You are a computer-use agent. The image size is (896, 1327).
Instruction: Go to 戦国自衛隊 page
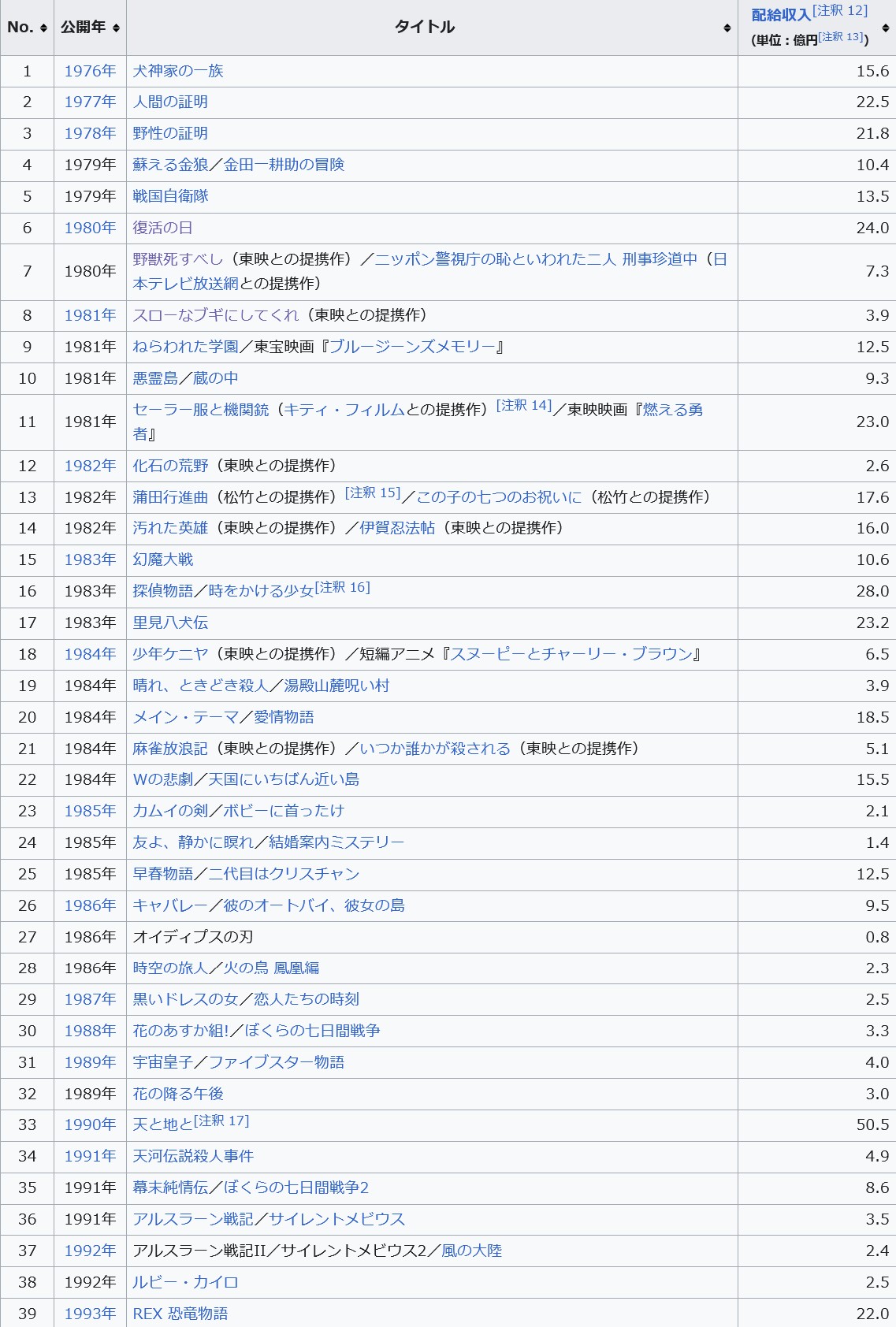pos(170,196)
